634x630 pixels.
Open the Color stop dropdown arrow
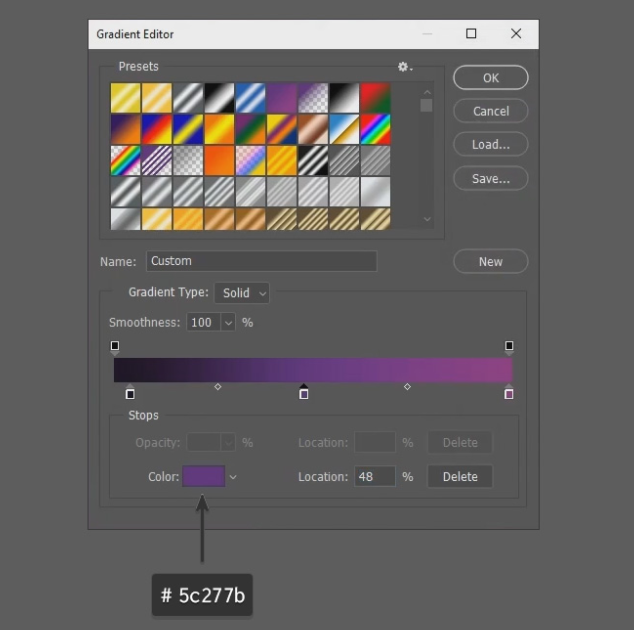coord(233,478)
